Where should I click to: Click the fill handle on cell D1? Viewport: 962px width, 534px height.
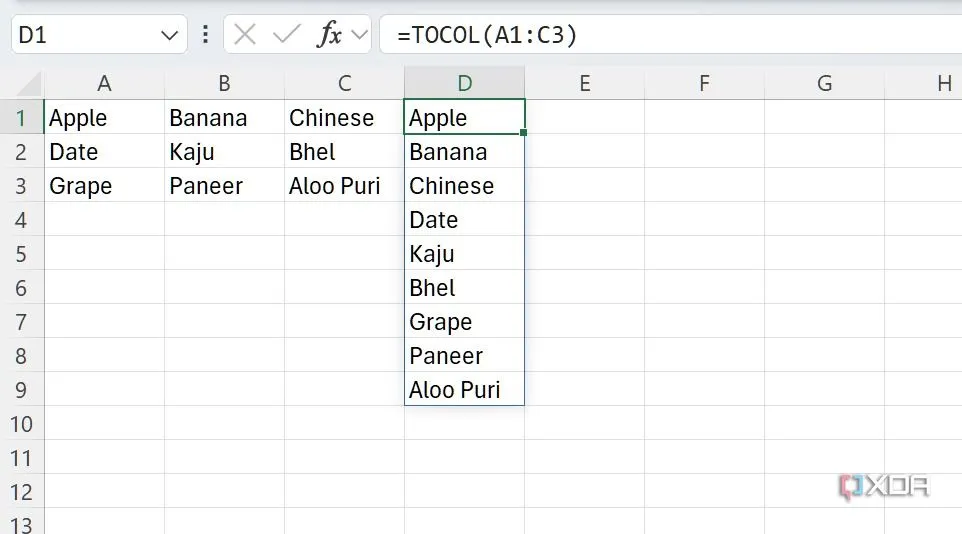pos(524,132)
